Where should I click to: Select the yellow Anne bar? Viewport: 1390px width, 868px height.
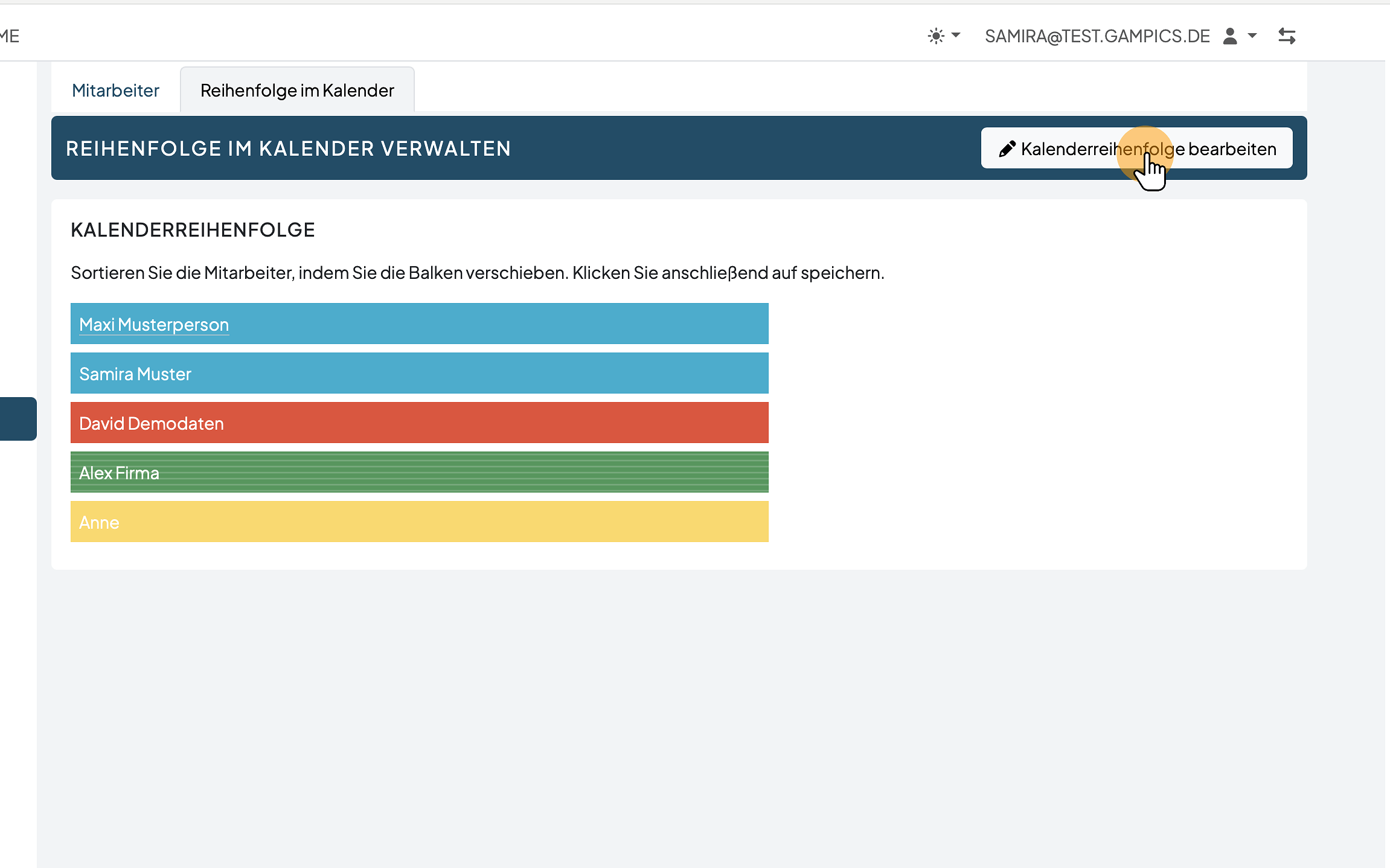pyautogui.click(x=420, y=522)
